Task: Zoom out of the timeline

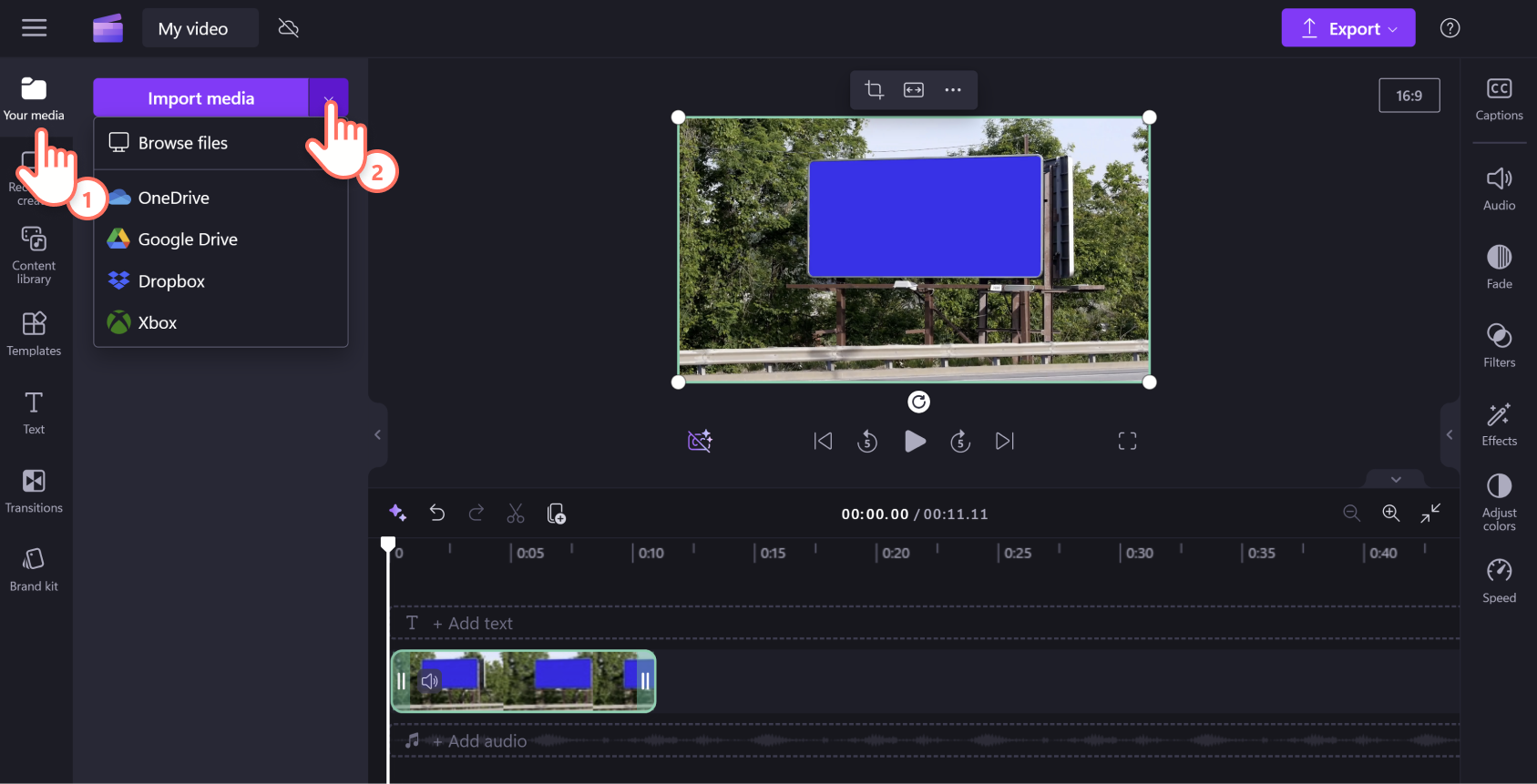Action: click(1351, 514)
